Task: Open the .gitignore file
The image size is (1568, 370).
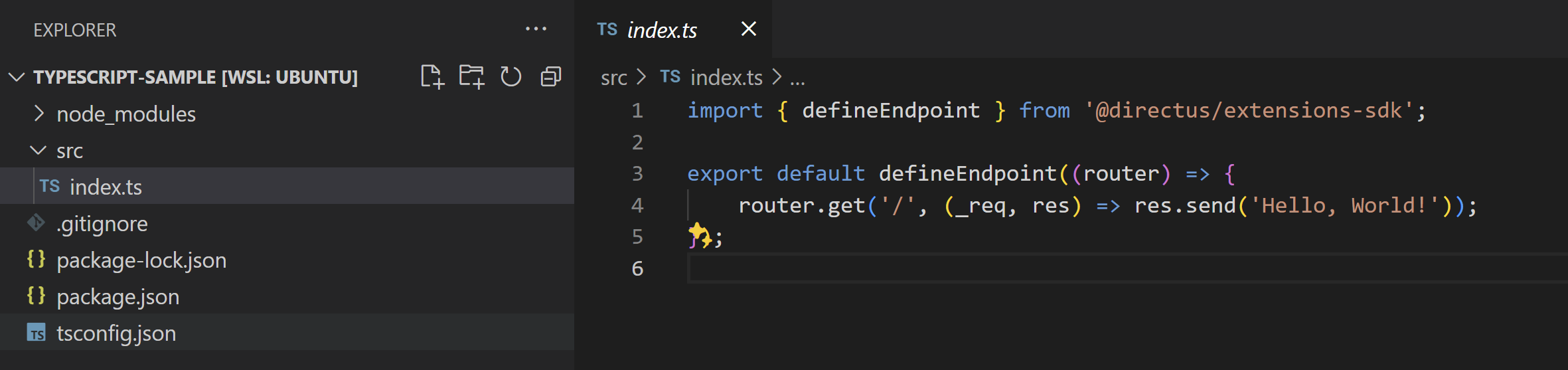Action: click(287, 223)
